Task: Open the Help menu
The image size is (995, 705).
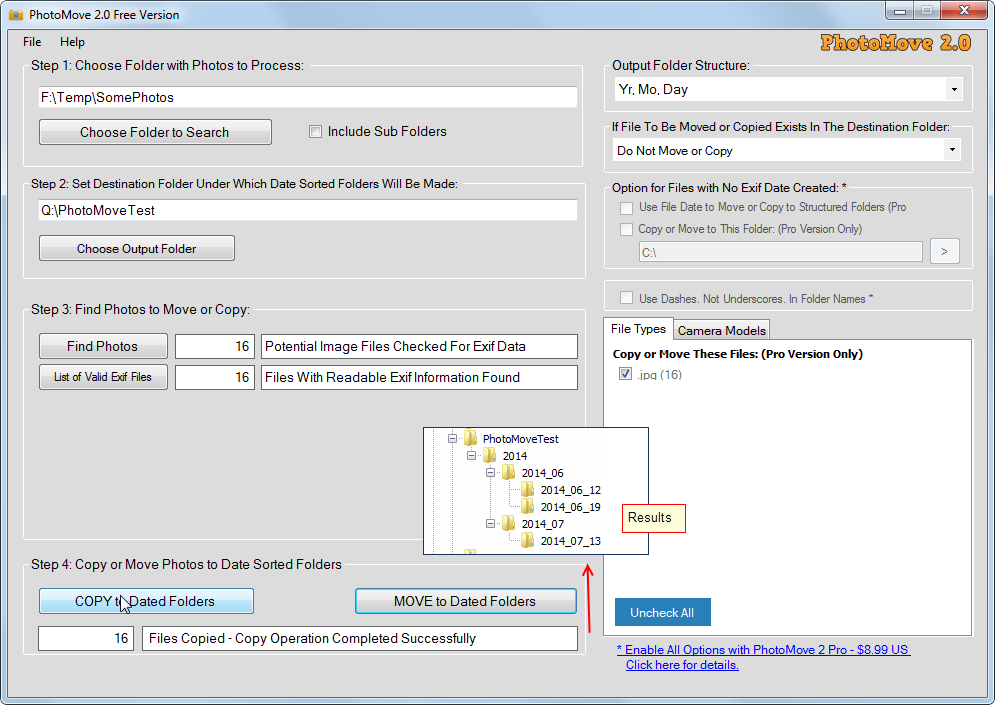Action: tap(72, 42)
